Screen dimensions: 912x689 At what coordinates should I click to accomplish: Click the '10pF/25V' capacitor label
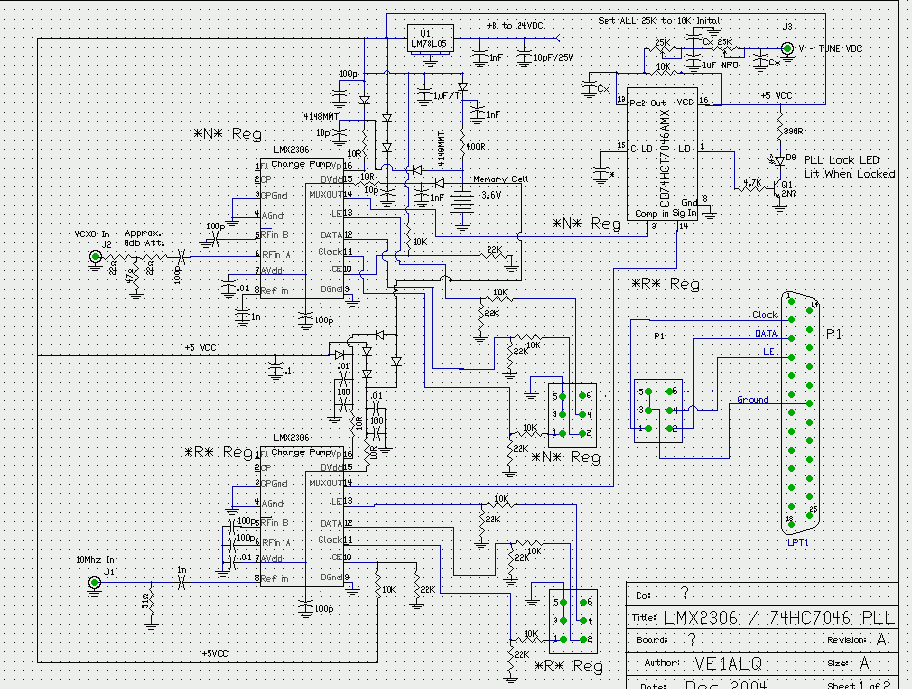[553, 58]
